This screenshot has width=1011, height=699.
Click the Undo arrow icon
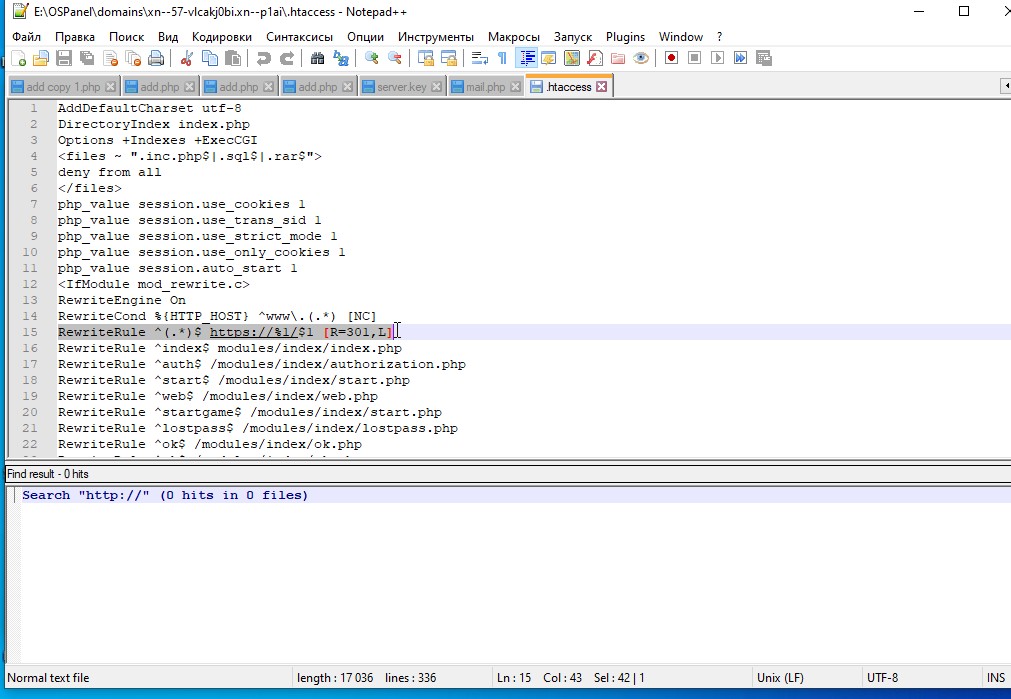coord(263,58)
